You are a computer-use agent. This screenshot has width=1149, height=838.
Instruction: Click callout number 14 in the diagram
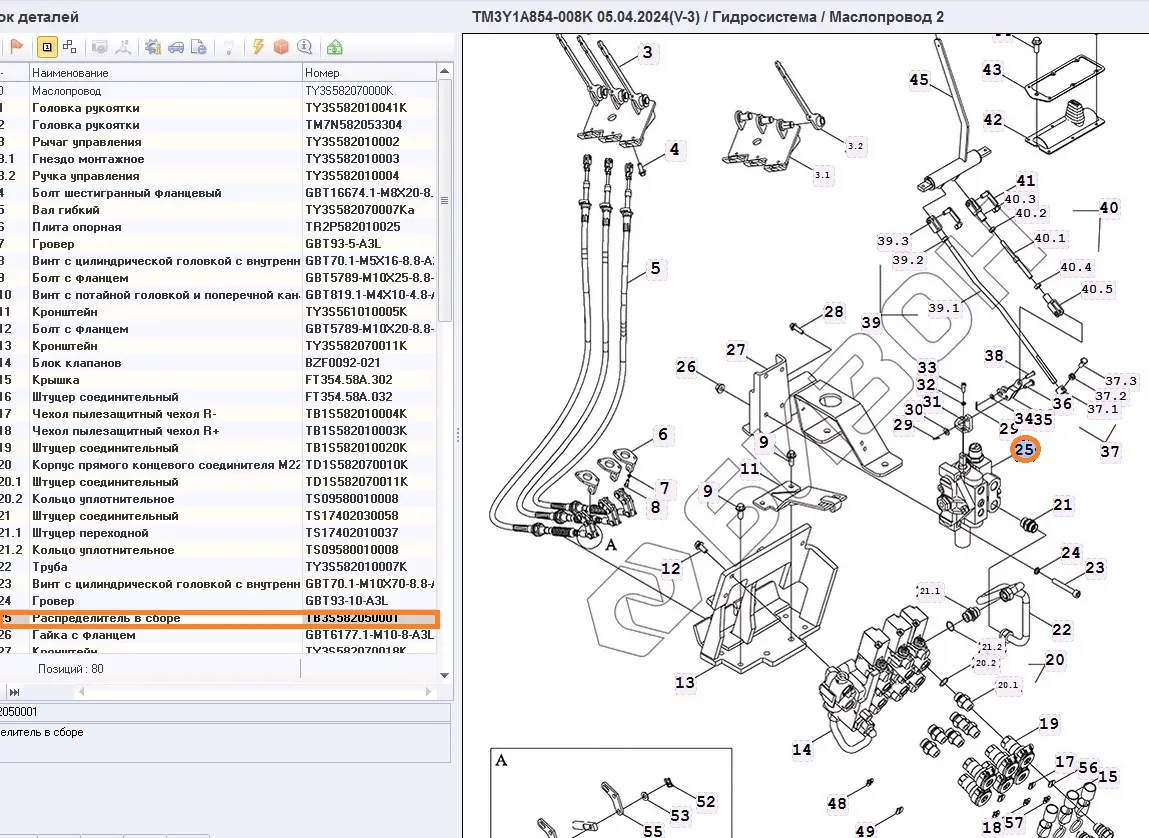pyautogui.click(x=802, y=749)
